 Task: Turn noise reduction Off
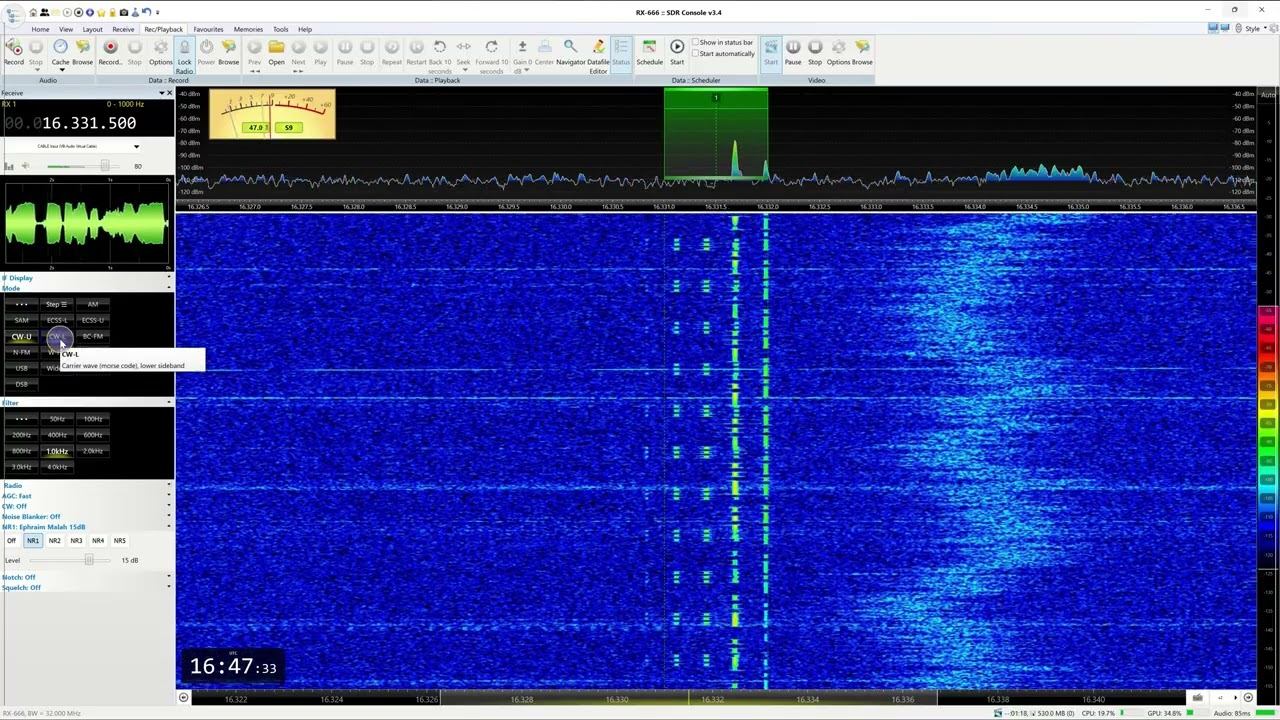click(11, 540)
